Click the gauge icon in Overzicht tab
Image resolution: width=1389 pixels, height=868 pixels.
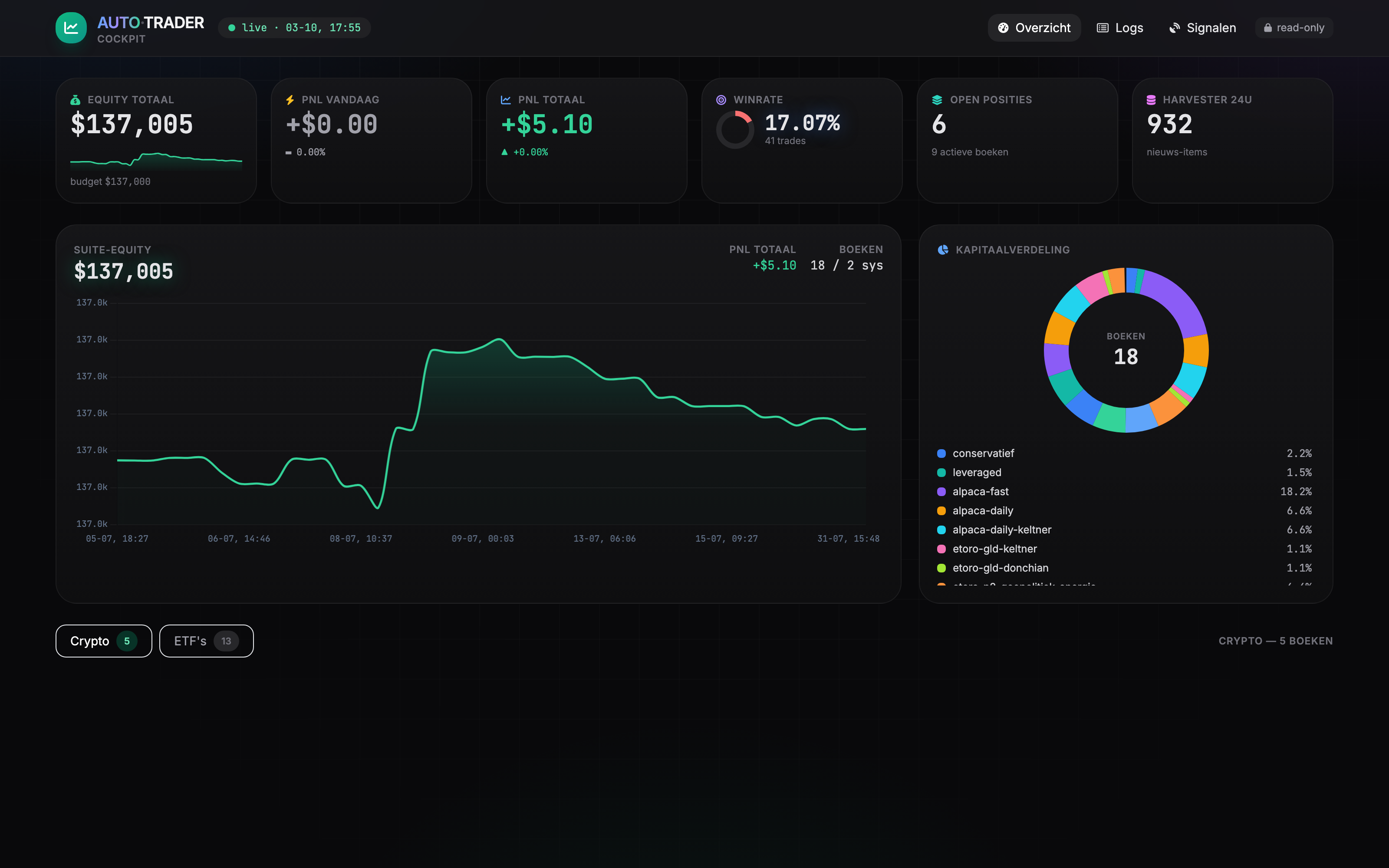click(1003, 27)
